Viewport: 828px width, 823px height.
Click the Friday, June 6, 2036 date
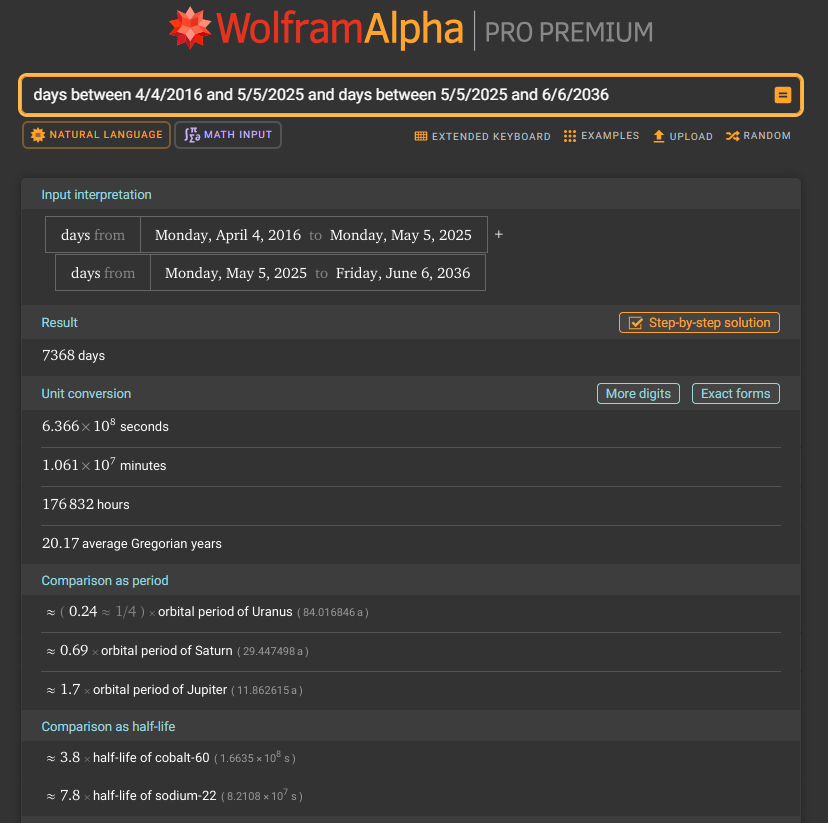(403, 273)
